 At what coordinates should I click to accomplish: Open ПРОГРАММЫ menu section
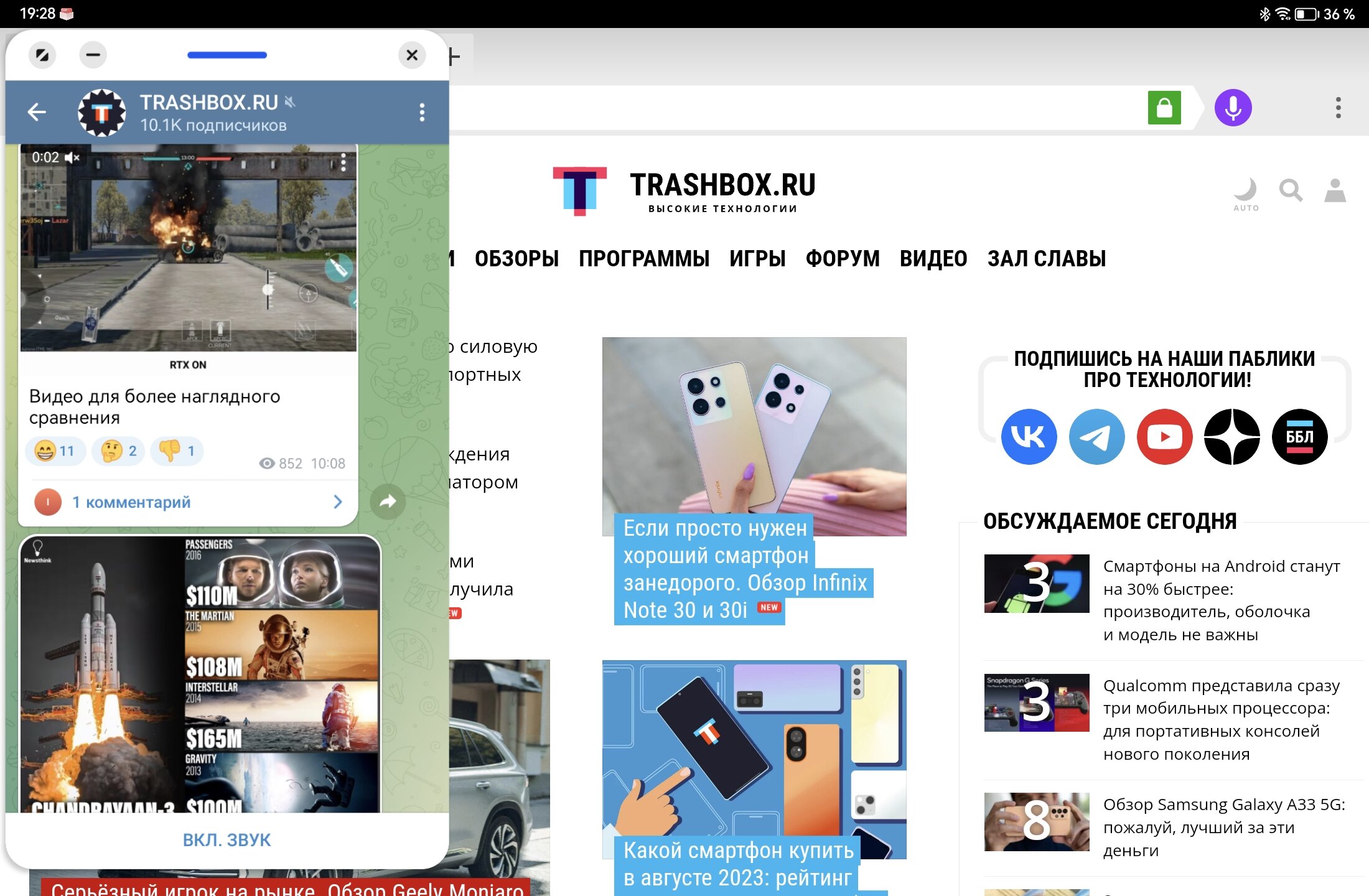click(644, 258)
